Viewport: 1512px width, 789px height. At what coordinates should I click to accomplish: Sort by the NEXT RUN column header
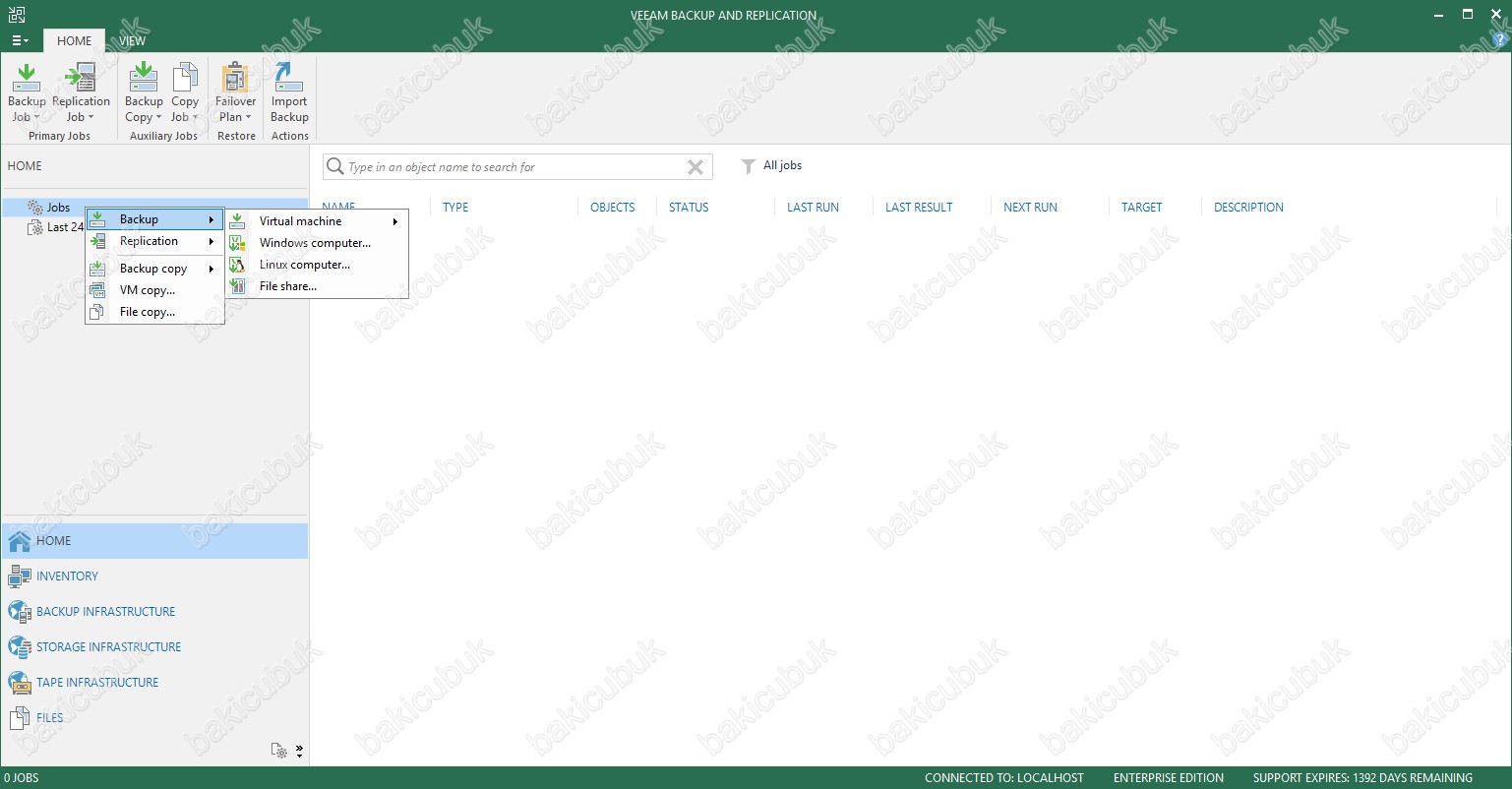click(x=1030, y=208)
